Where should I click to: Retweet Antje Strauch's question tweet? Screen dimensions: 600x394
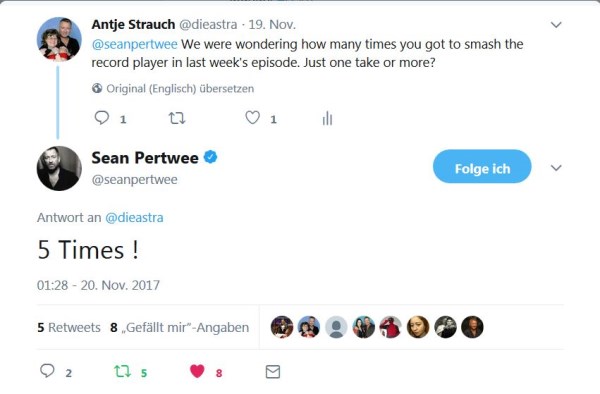point(177,118)
